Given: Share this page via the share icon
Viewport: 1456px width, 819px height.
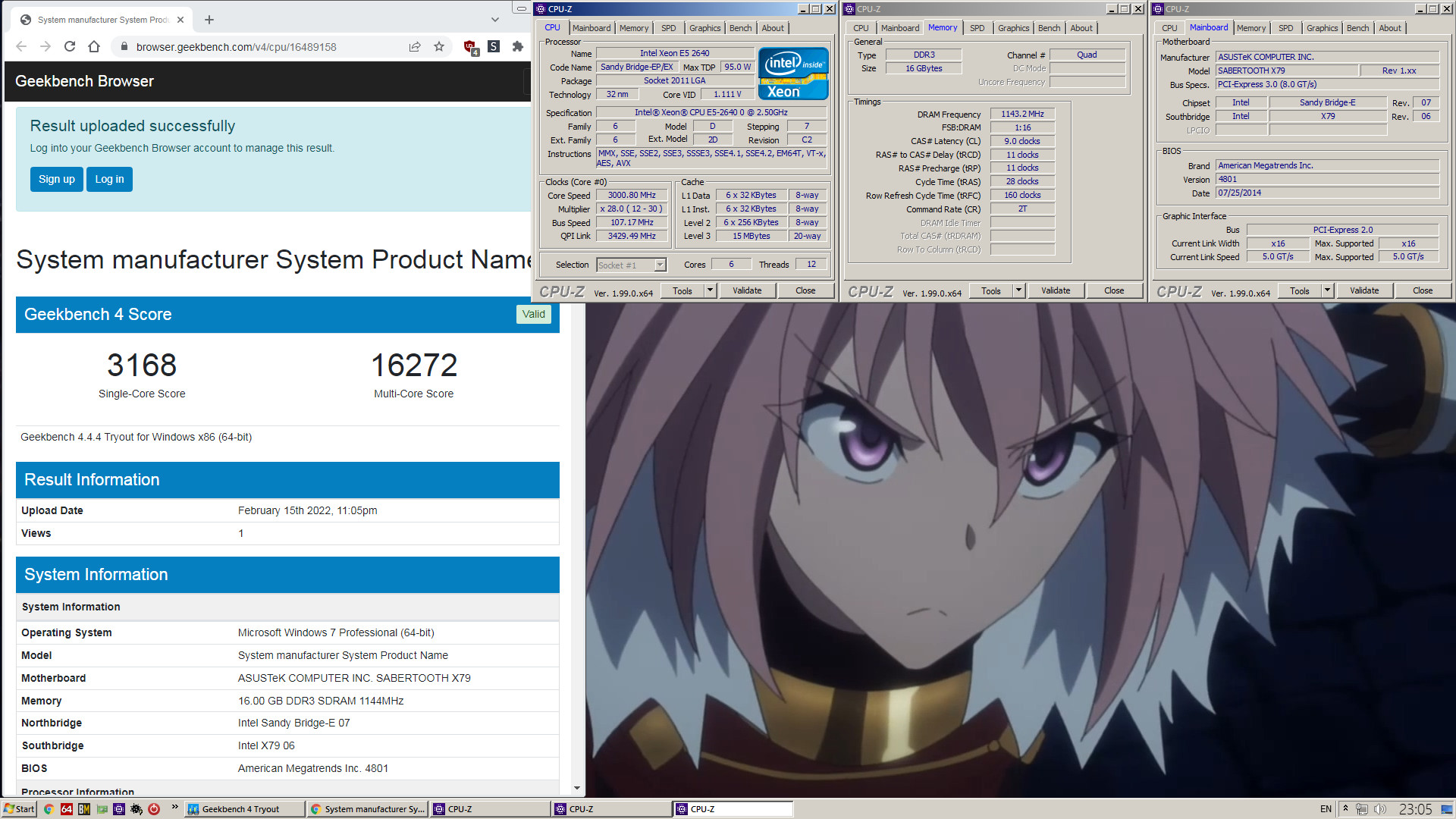Looking at the screenshot, I should click(415, 46).
